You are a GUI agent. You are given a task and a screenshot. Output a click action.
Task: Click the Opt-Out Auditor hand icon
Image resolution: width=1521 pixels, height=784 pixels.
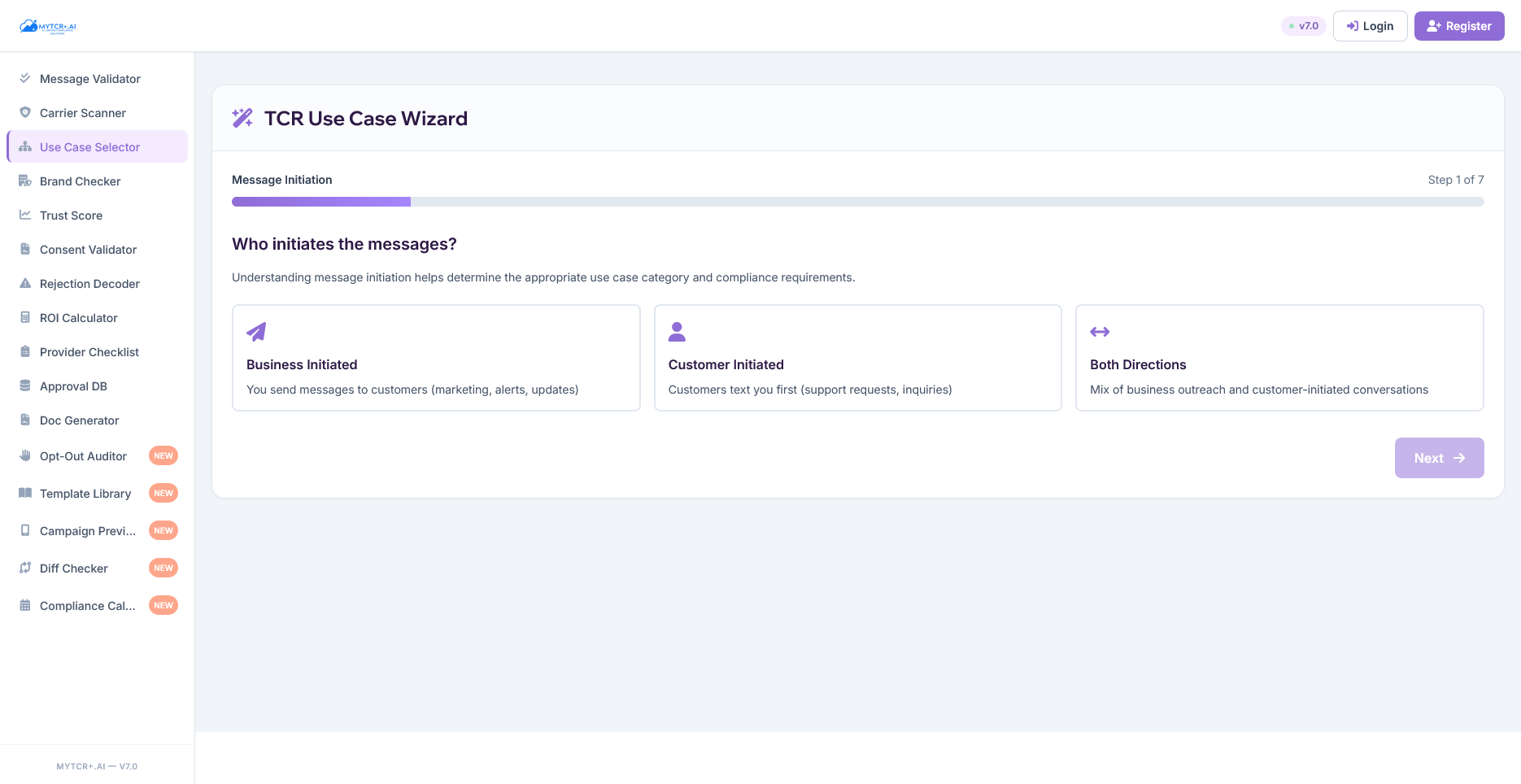tap(25, 455)
